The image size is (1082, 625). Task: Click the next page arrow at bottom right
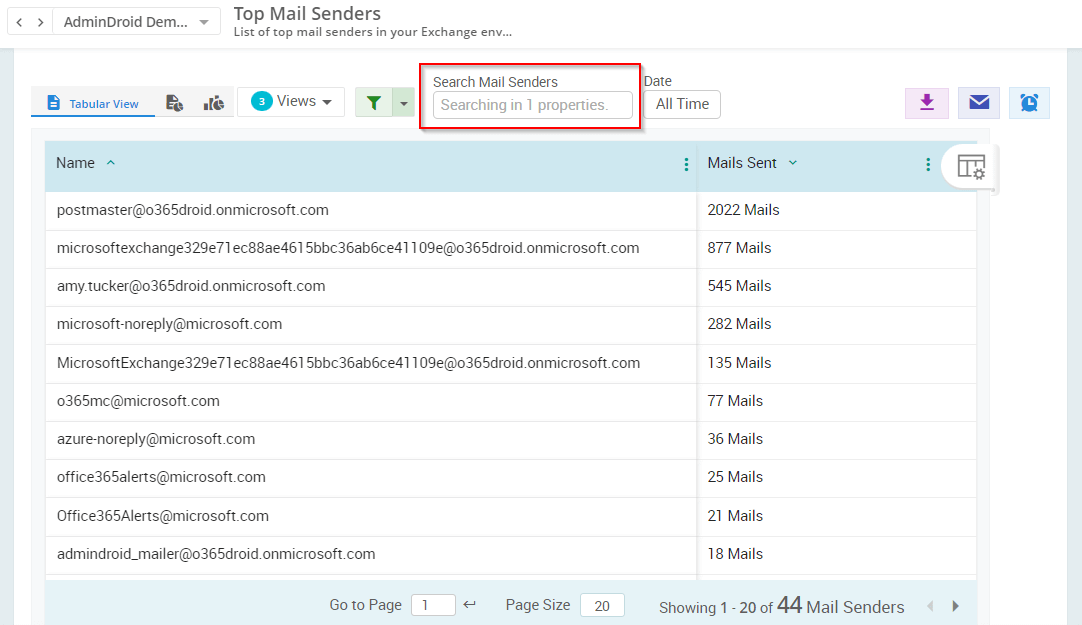click(x=954, y=605)
